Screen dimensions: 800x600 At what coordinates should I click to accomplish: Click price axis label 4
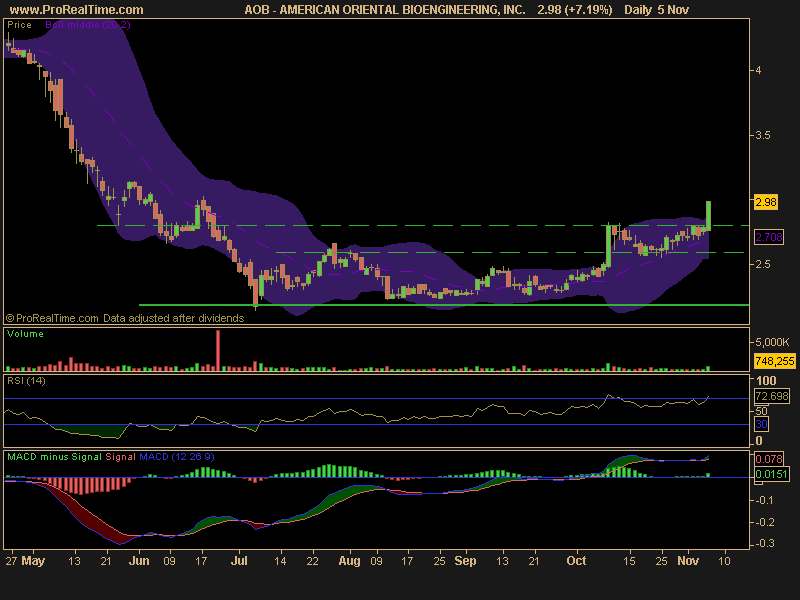point(759,70)
